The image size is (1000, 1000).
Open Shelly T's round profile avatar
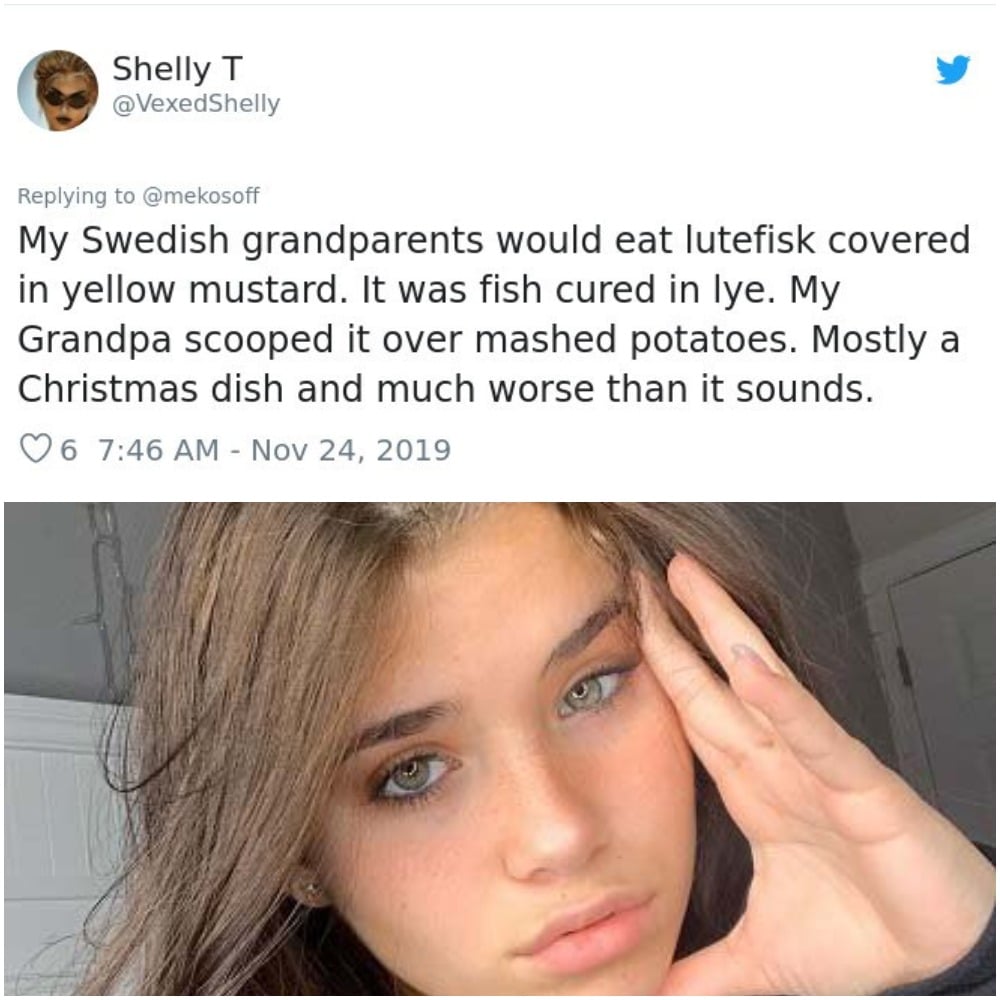[58, 91]
